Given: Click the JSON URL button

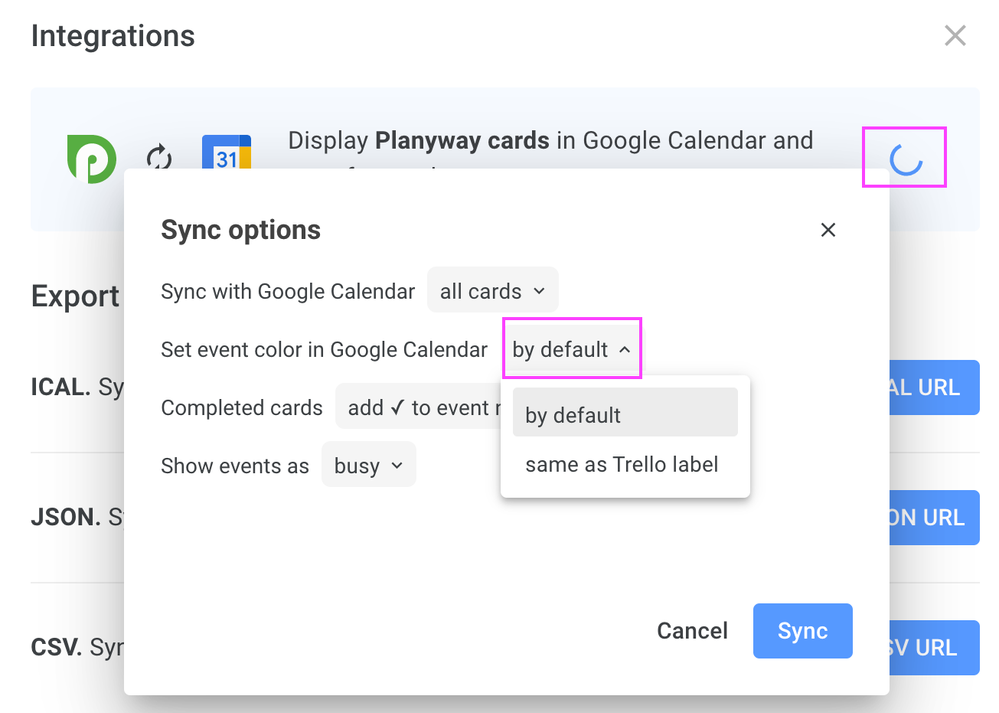Looking at the screenshot, I should pos(932,518).
